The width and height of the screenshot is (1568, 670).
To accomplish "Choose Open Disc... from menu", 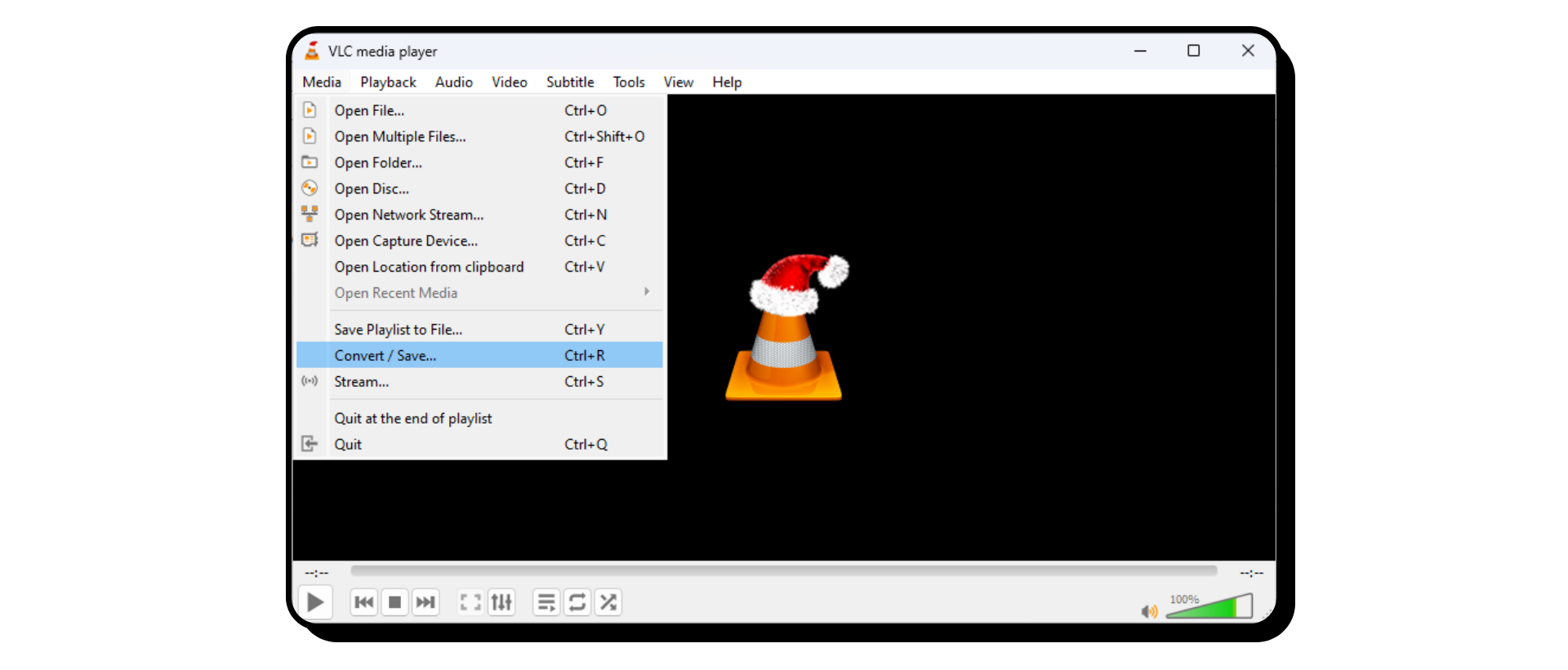I will [x=479, y=189].
